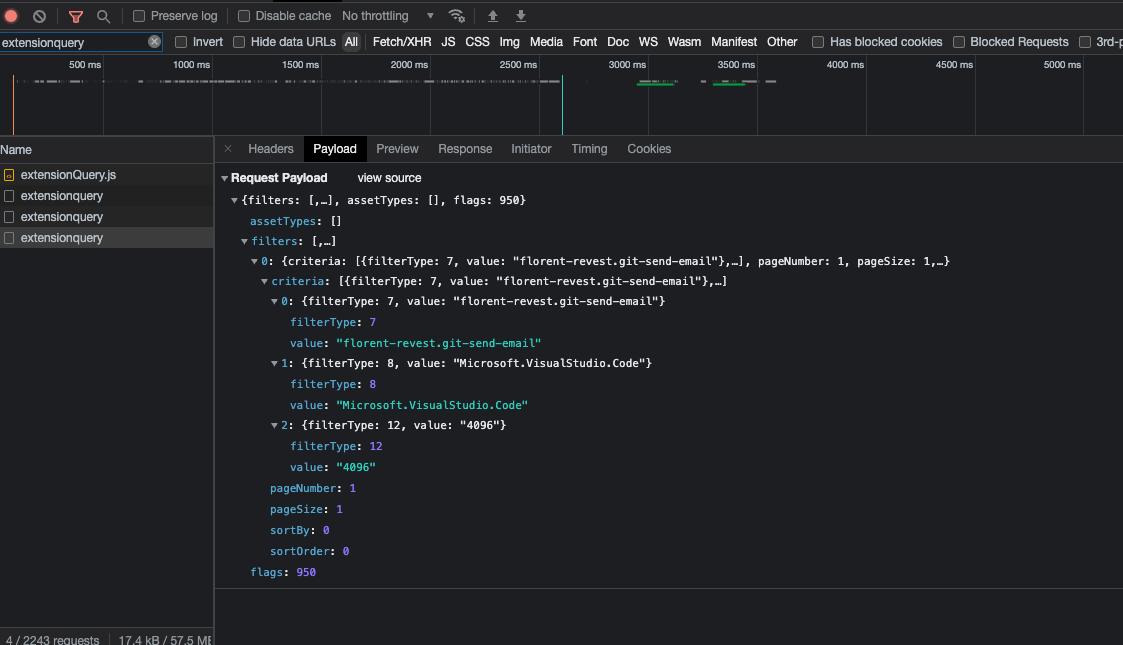Click the import HAR upload arrow icon
Screen dimensions: 1123x645
tap(493, 16)
